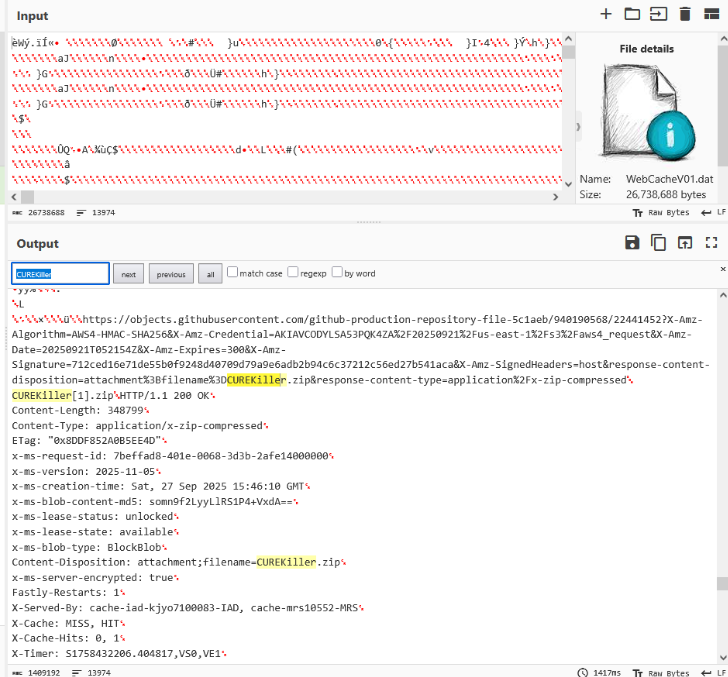Reset the pane layout
The height and width of the screenshot is (677, 728).
(x=712, y=14)
